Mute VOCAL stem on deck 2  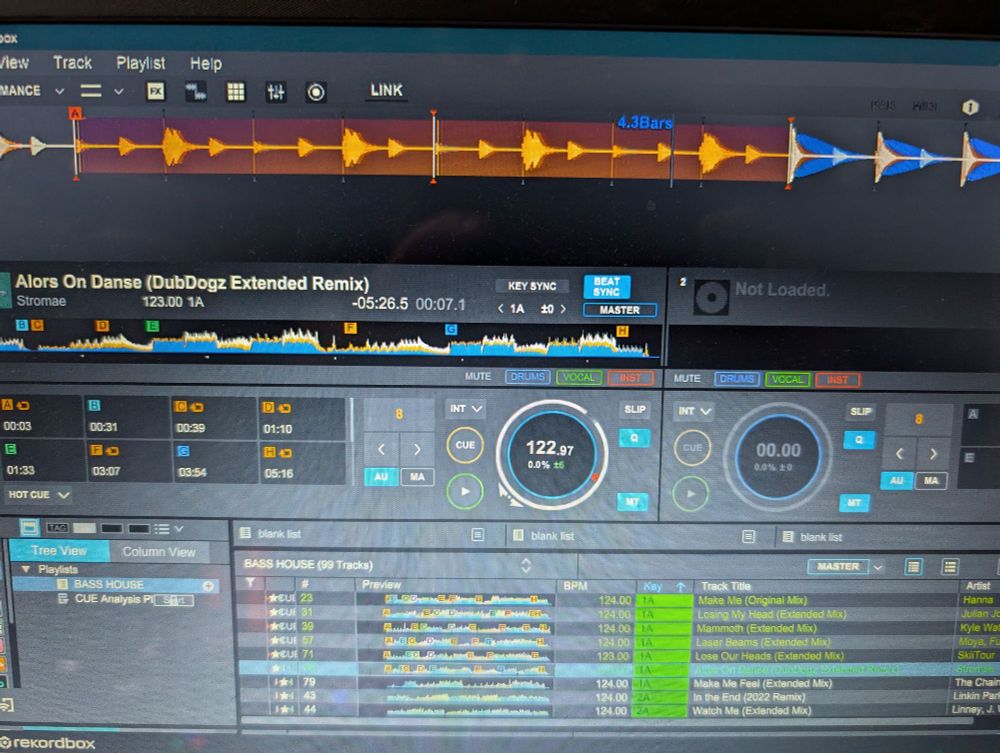click(787, 380)
